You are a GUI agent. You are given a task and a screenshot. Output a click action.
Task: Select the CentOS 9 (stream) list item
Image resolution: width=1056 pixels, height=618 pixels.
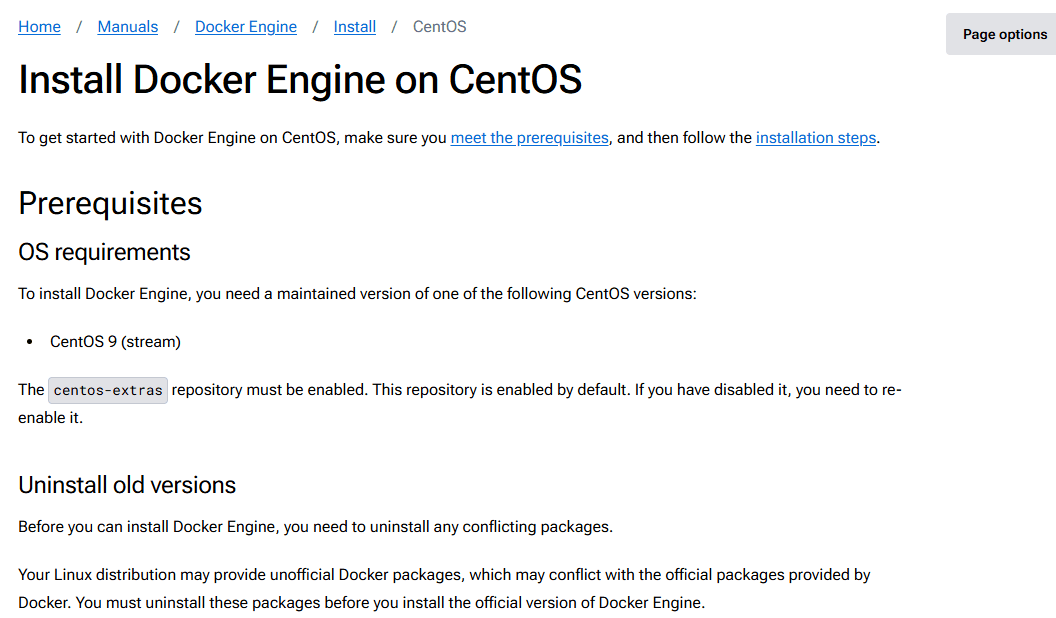(115, 342)
